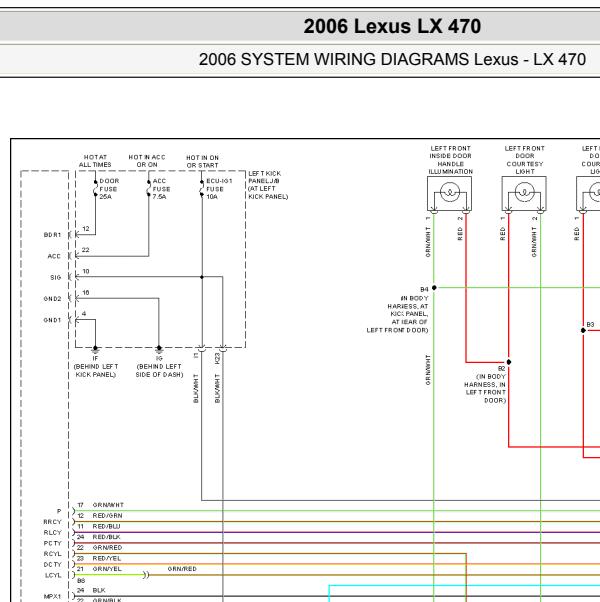The image size is (600, 602).
Task: Click the B3 splice dot
Action: [x=583, y=330]
